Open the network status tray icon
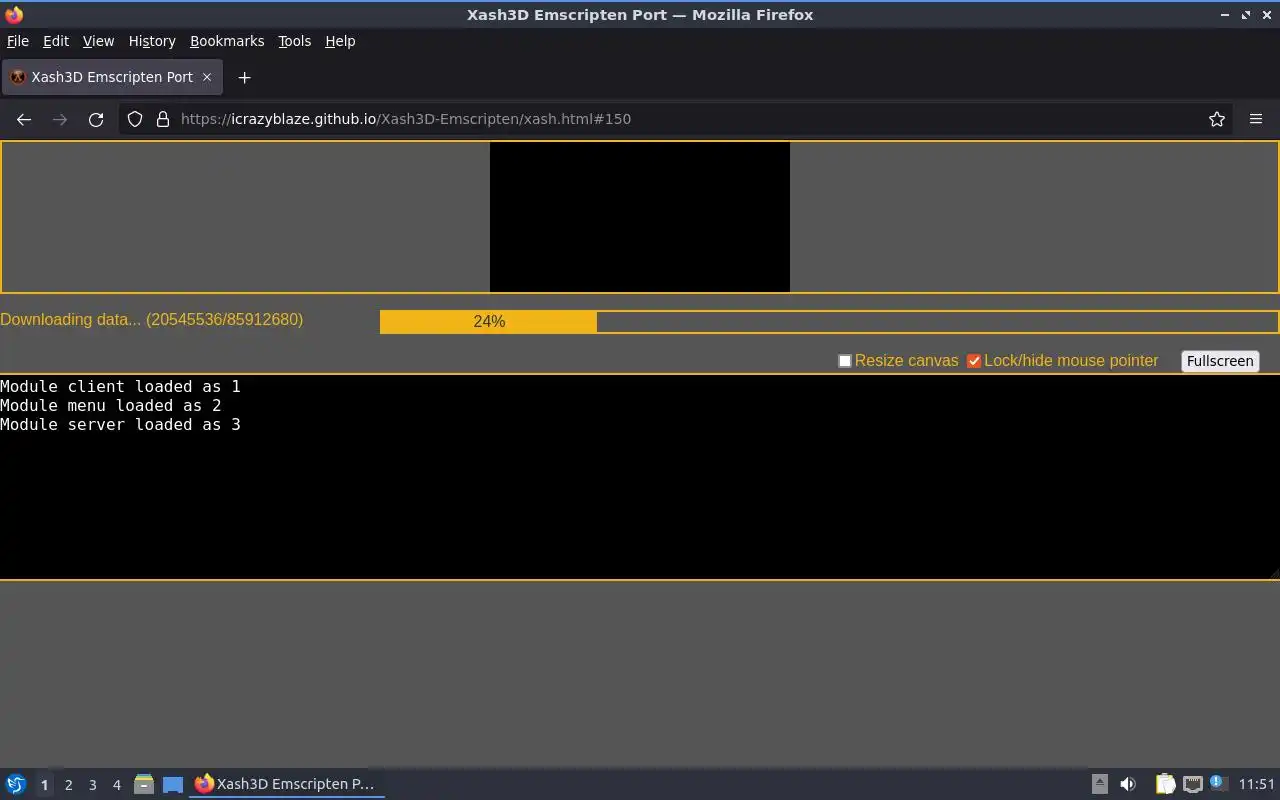This screenshot has height=800, width=1280. [1192, 784]
